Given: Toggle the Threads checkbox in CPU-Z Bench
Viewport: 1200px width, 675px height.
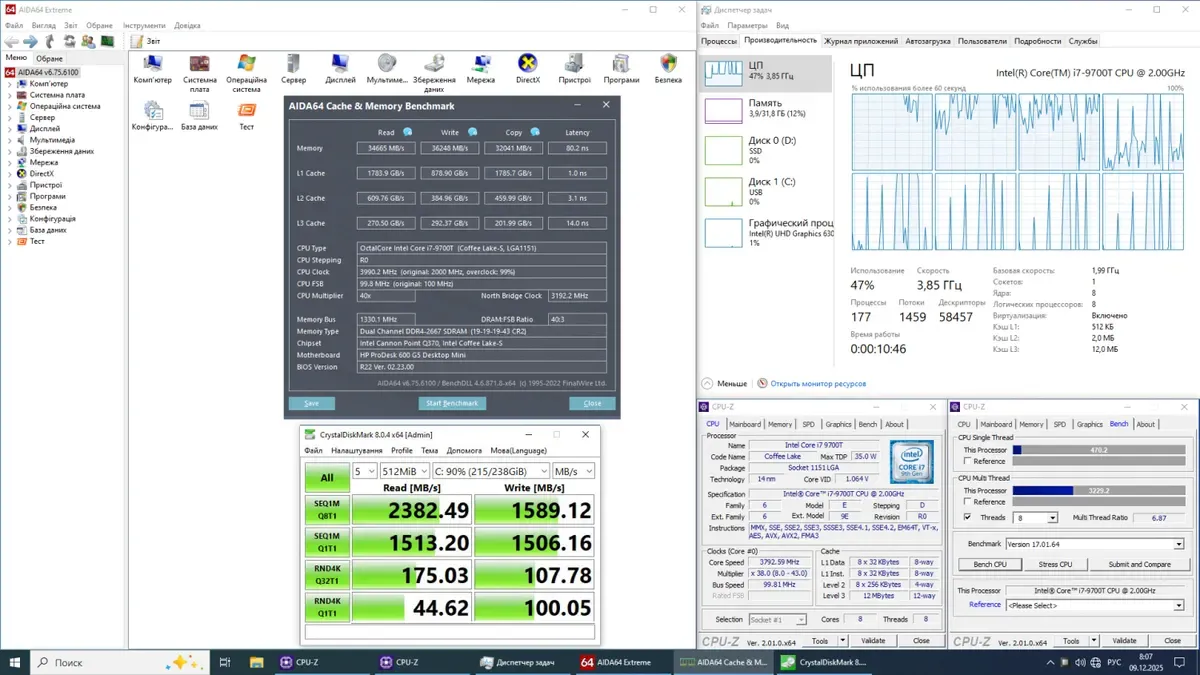Looking at the screenshot, I should (966, 518).
